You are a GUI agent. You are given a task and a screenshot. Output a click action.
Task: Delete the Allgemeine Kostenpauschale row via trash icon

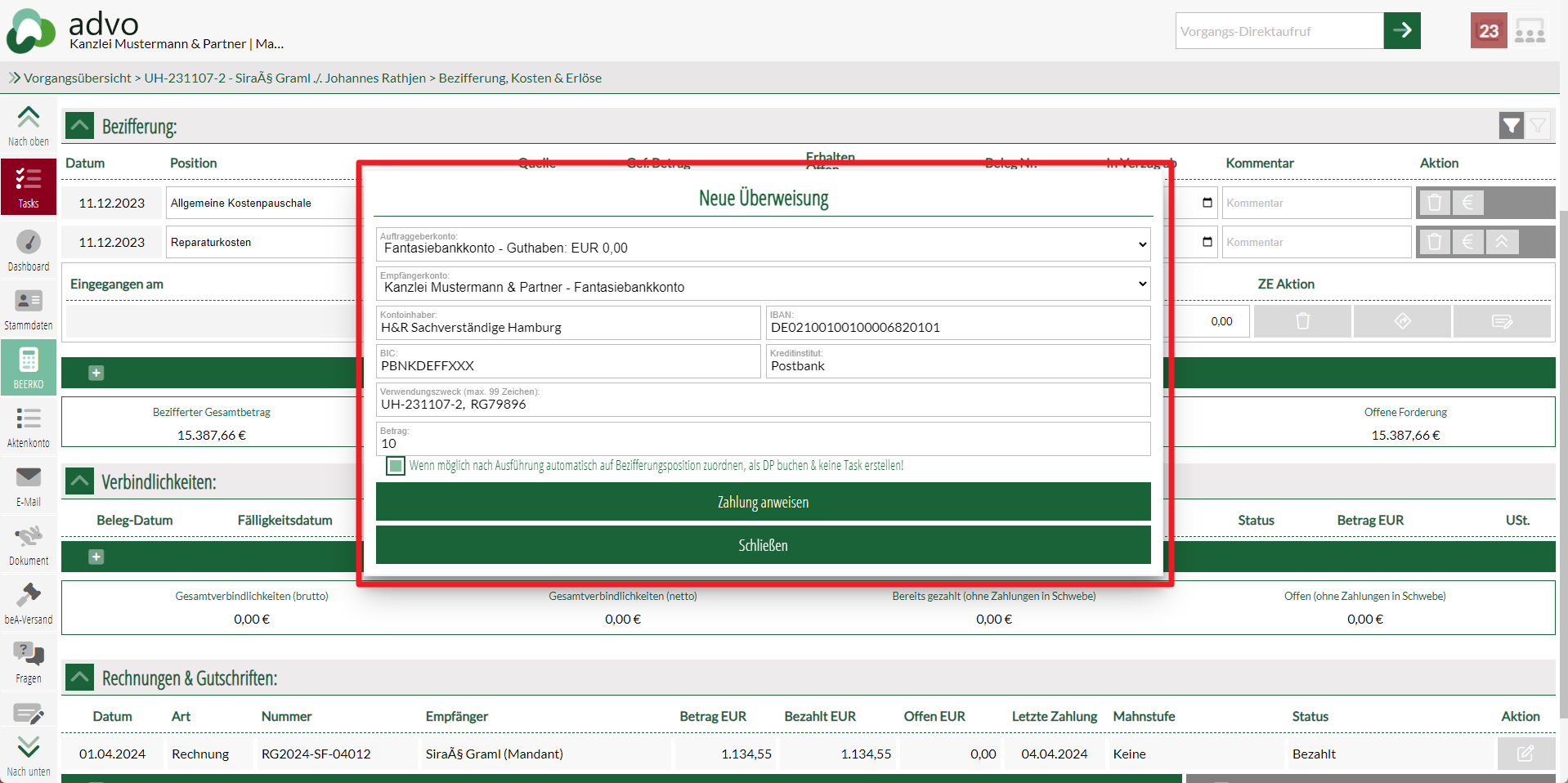[1434, 203]
